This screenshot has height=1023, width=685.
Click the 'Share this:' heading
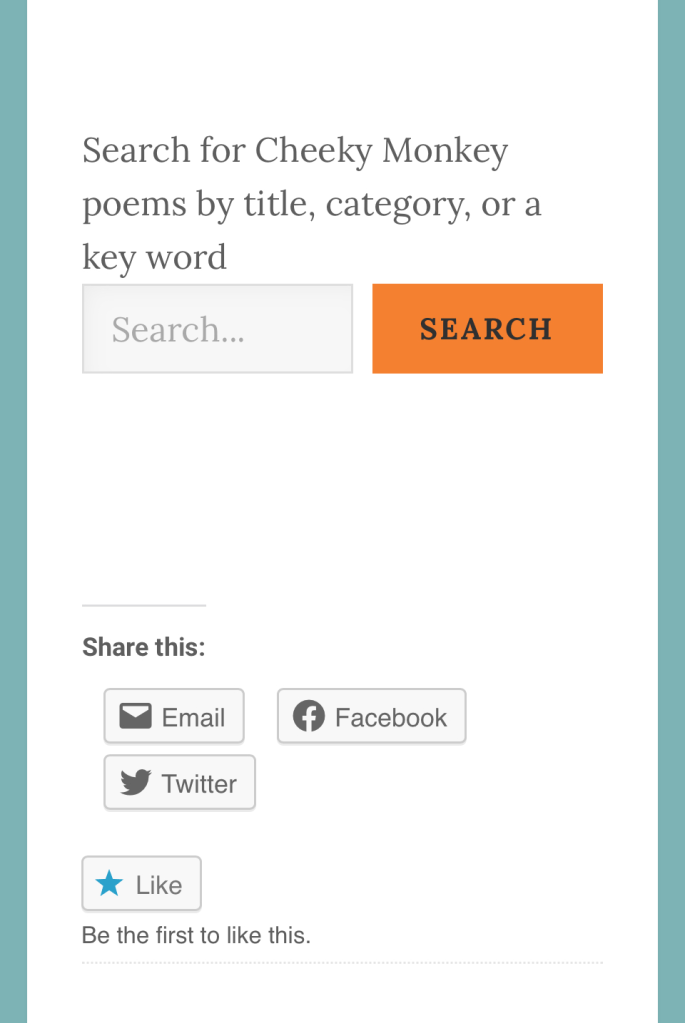pyautogui.click(x=143, y=647)
